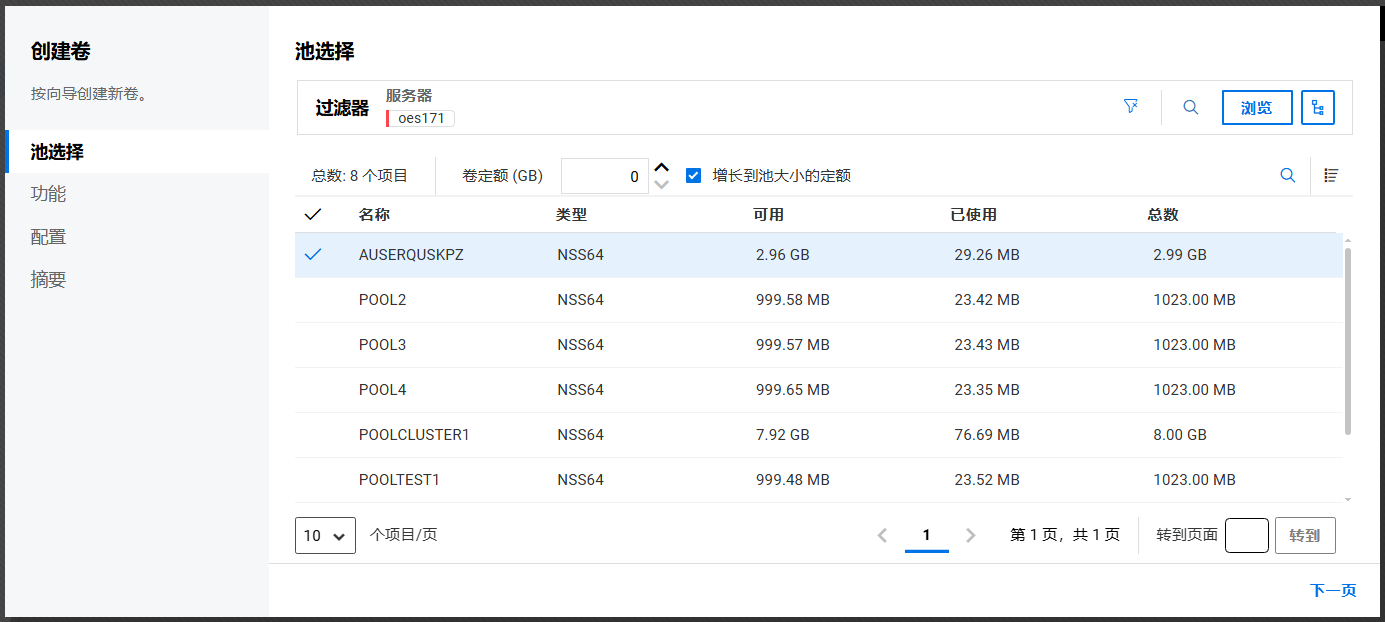
Task: Increase volume quota with up arrow
Action: (x=661, y=167)
